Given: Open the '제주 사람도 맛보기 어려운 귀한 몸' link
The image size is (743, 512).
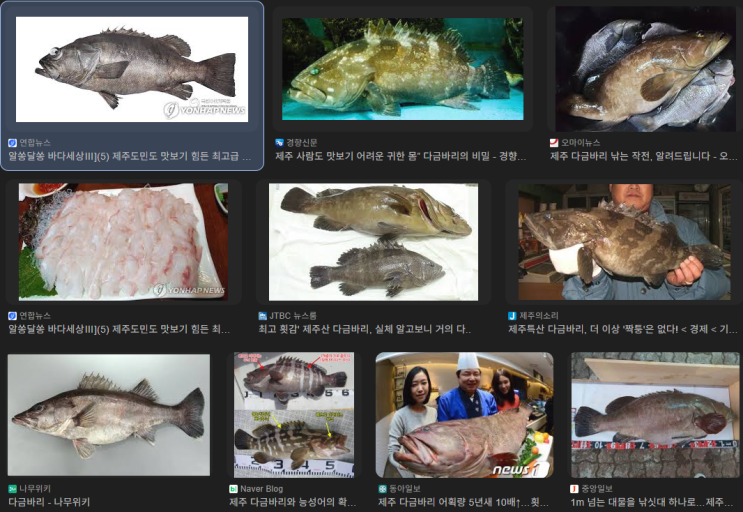Looking at the screenshot, I should point(401,156).
